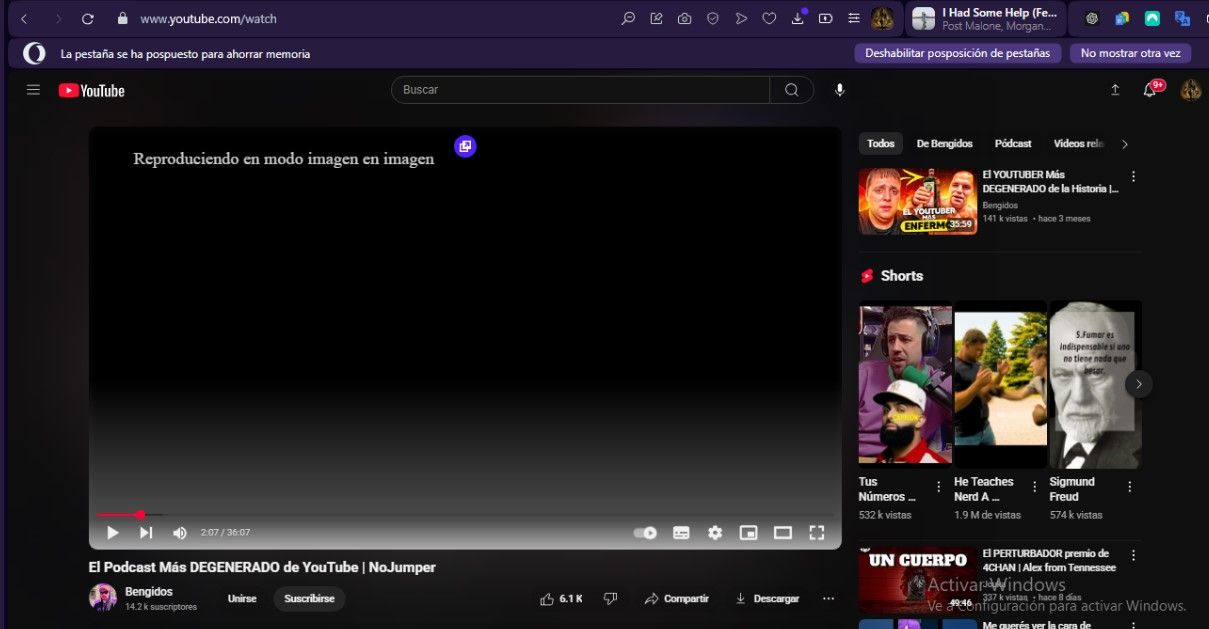Dislike the video with thumbs down
This screenshot has height=629, width=1209.
pyautogui.click(x=610, y=599)
